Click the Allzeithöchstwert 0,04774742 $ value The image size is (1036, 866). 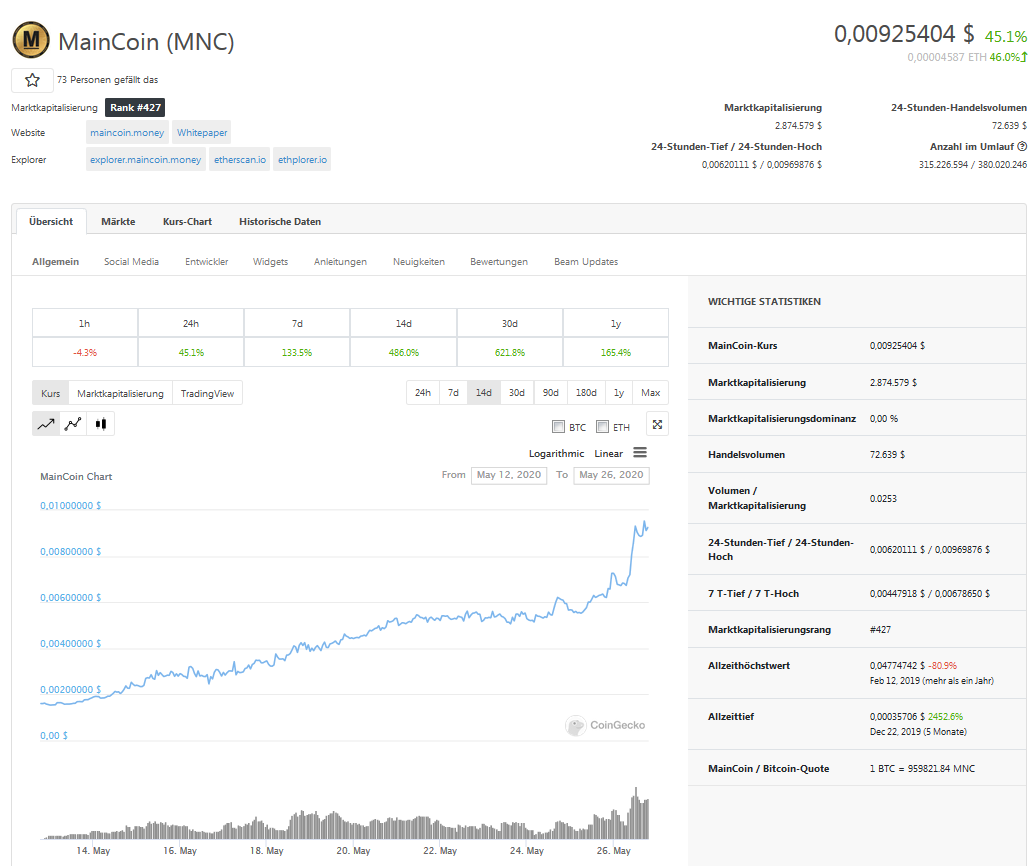(897, 665)
